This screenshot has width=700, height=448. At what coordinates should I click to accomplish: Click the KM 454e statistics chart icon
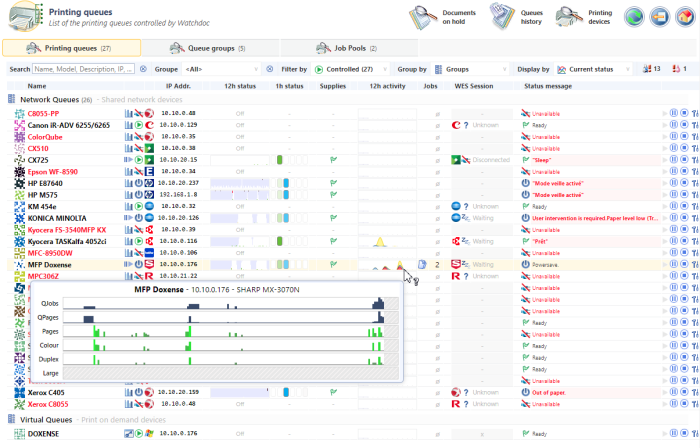(128, 206)
